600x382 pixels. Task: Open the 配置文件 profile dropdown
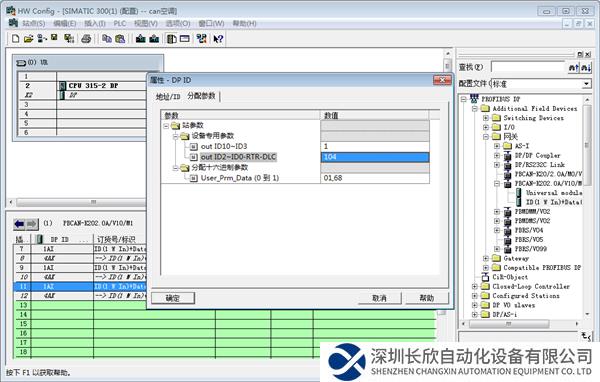587,83
